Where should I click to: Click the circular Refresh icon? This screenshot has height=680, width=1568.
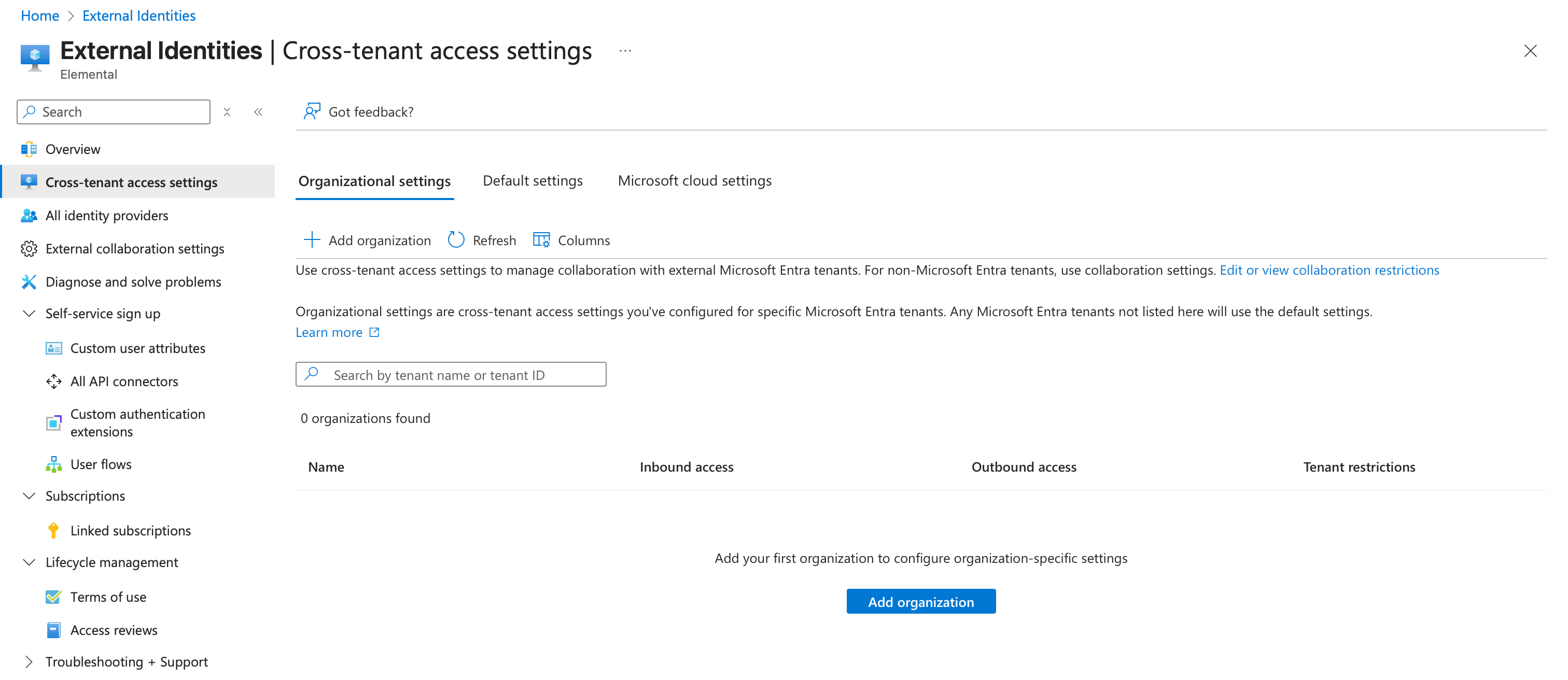pos(456,239)
